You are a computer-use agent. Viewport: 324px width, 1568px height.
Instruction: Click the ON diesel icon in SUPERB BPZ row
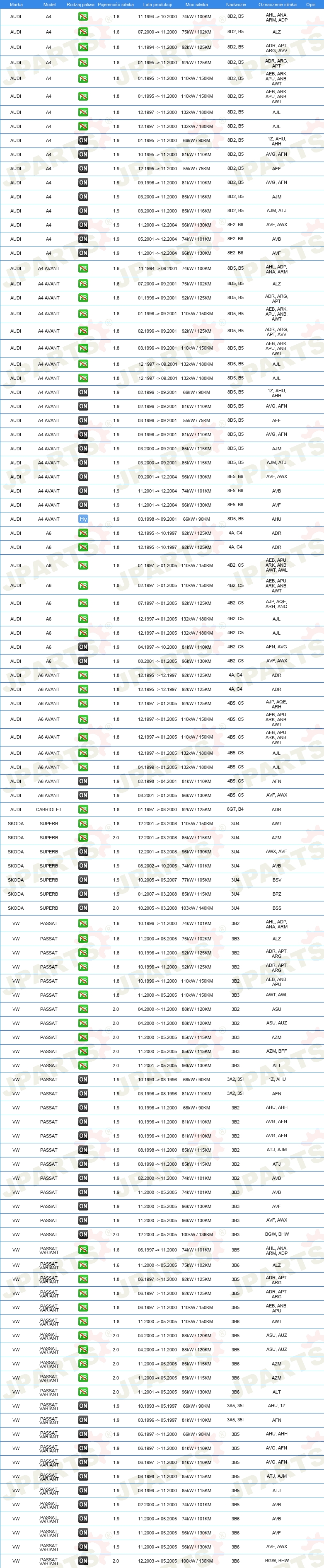pos(83,894)
